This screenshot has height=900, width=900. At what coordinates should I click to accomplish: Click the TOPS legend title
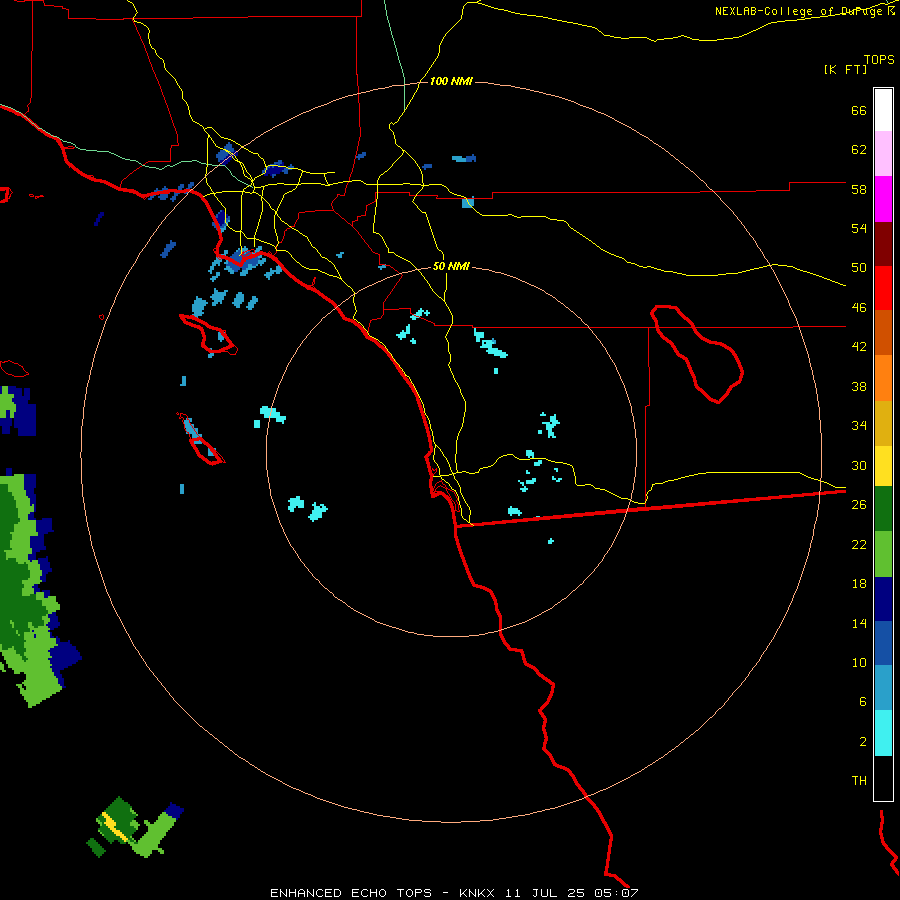(879, 60)
